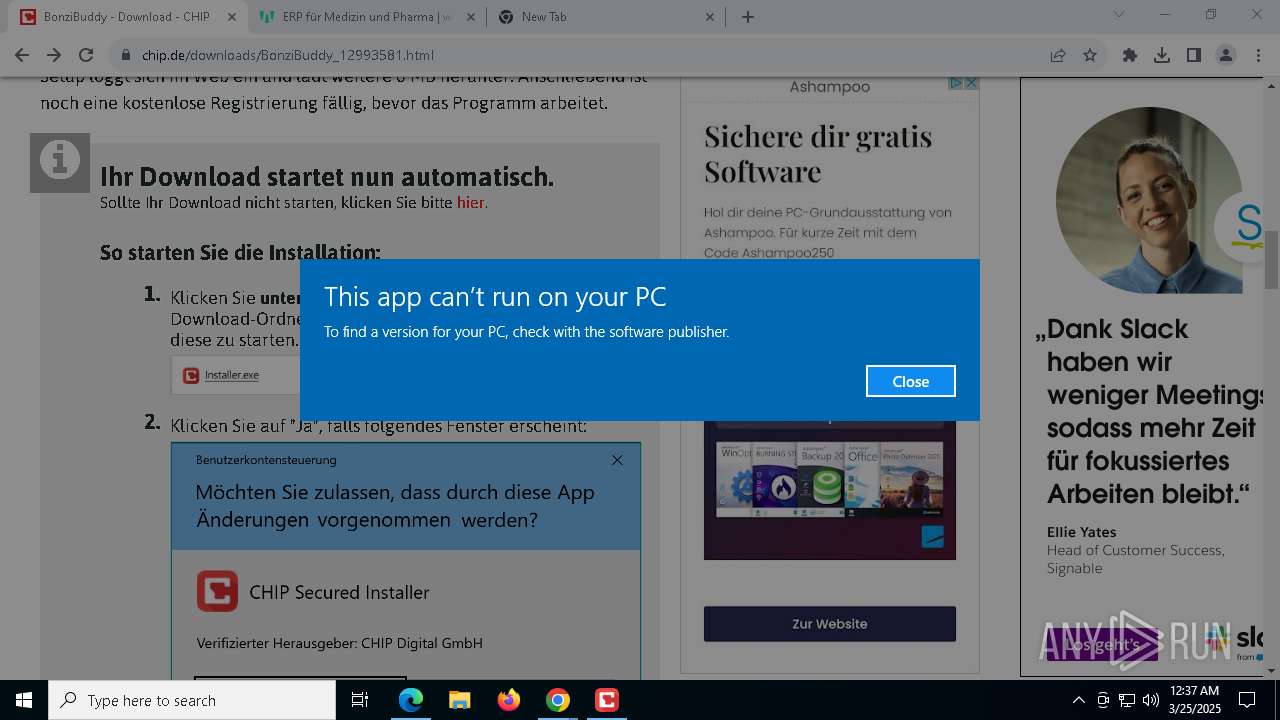The image size is (1280, 720).
Task: View site information lock icon
Action: (x=126, y=55)
